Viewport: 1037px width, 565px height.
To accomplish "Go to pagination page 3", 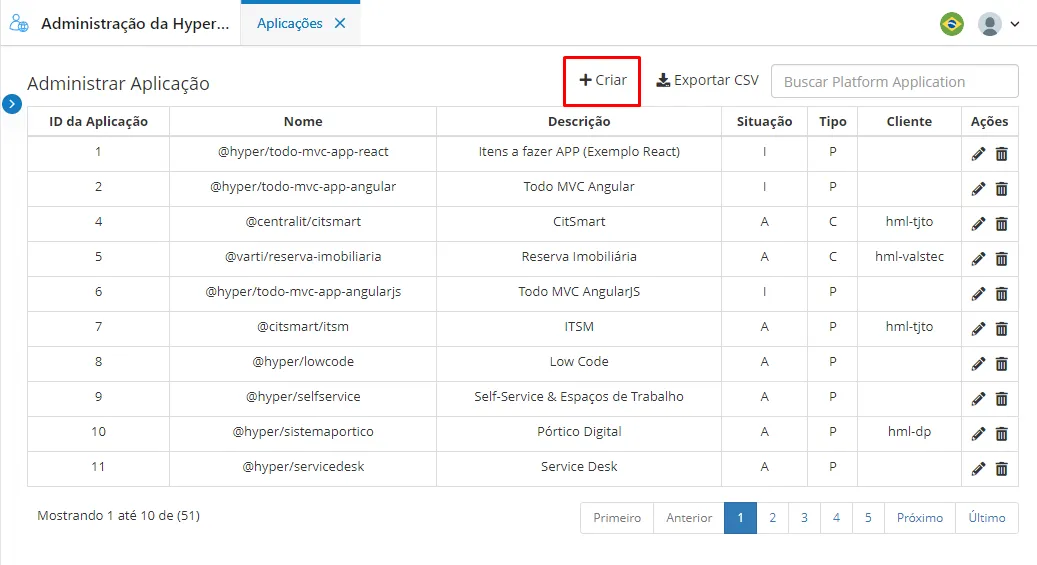I will pyautogui.click(x=804, y=518).
